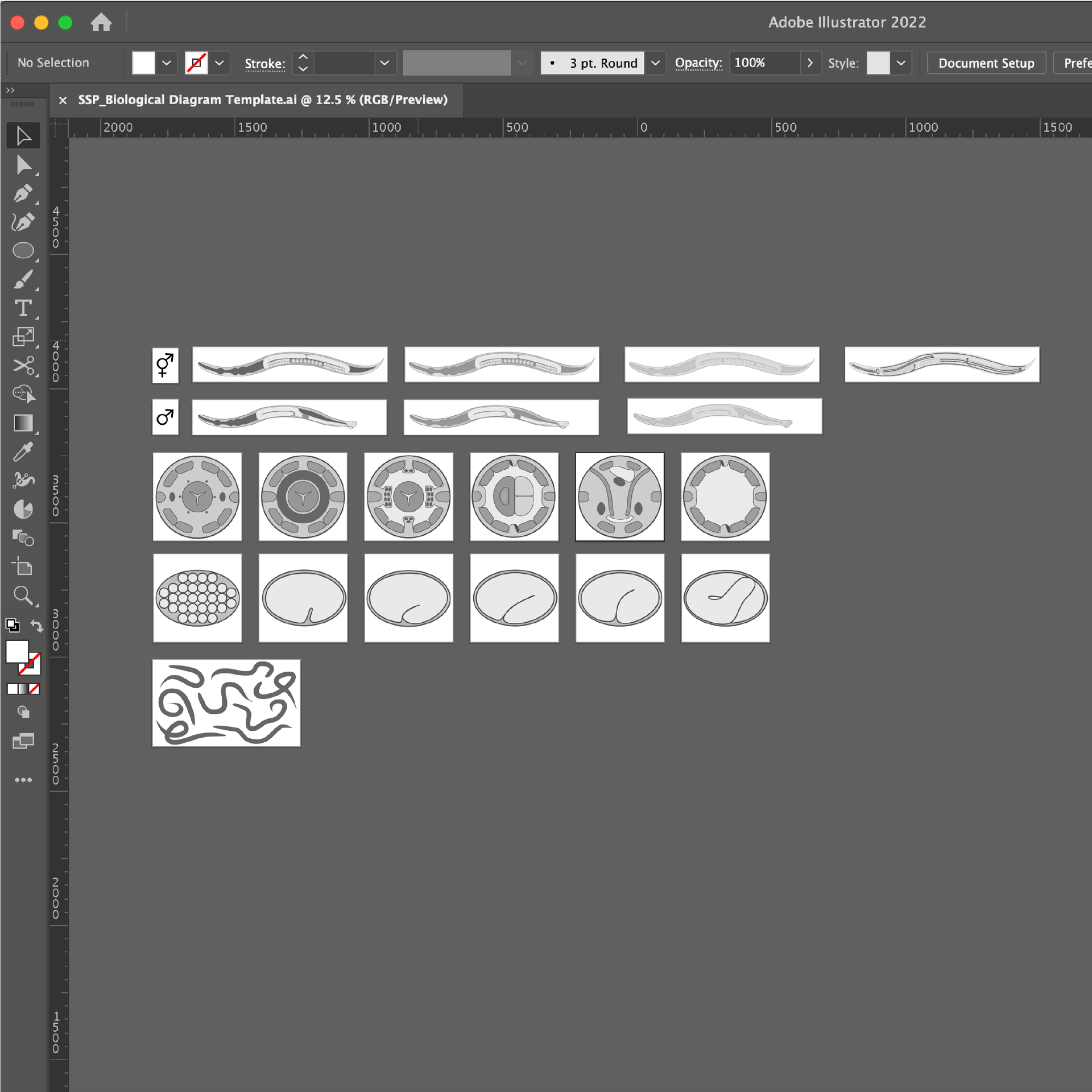Close the SSP_Biological Diagram Template tab
The width and height of the screenshot is (1092, 1092).
tap(63, 101)
